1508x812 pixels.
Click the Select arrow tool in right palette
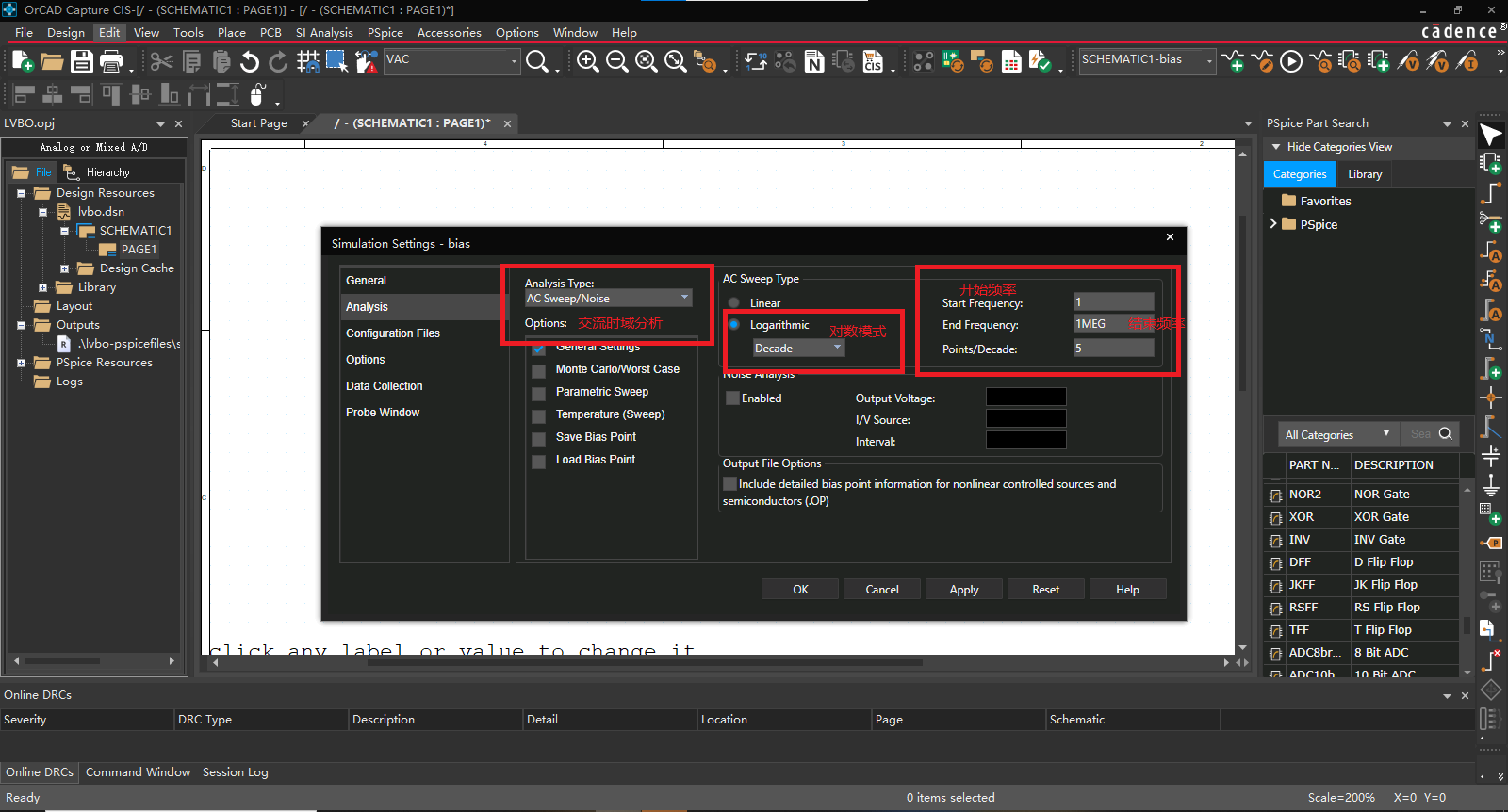(1490, 134)
